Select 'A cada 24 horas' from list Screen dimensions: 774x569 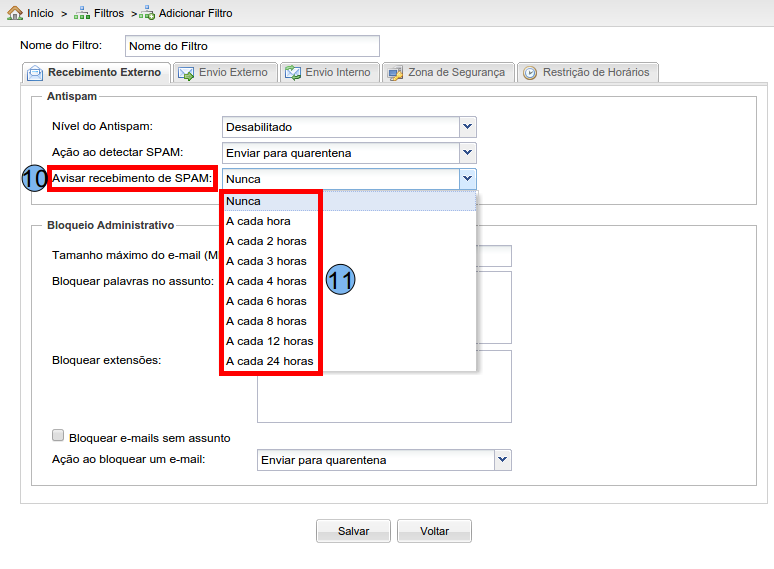(x=269, y=361)
